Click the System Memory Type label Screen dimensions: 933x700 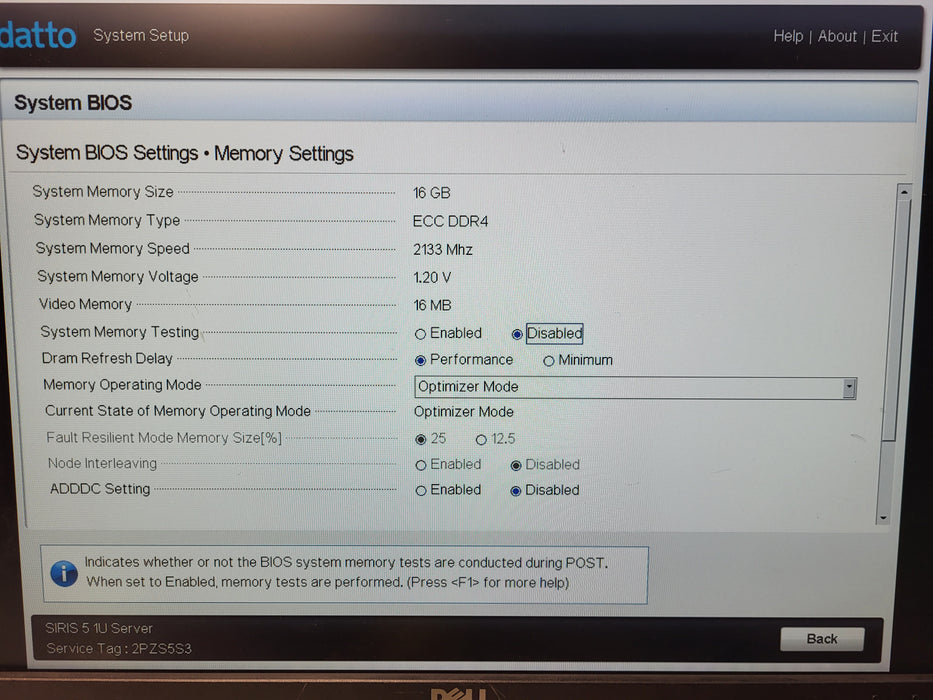coord(107,220)
